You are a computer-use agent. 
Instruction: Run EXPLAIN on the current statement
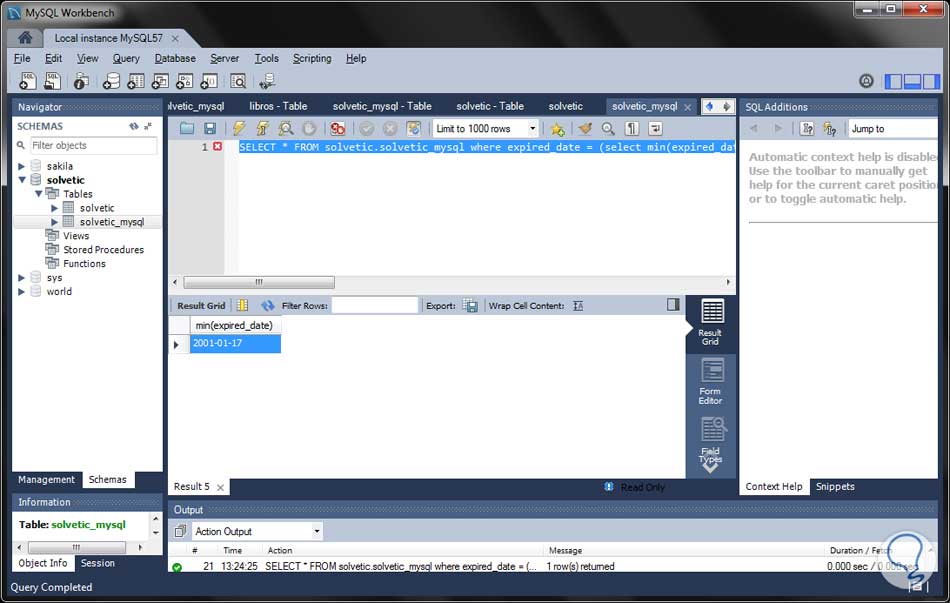pyautogui.click(x=286, y=128)
